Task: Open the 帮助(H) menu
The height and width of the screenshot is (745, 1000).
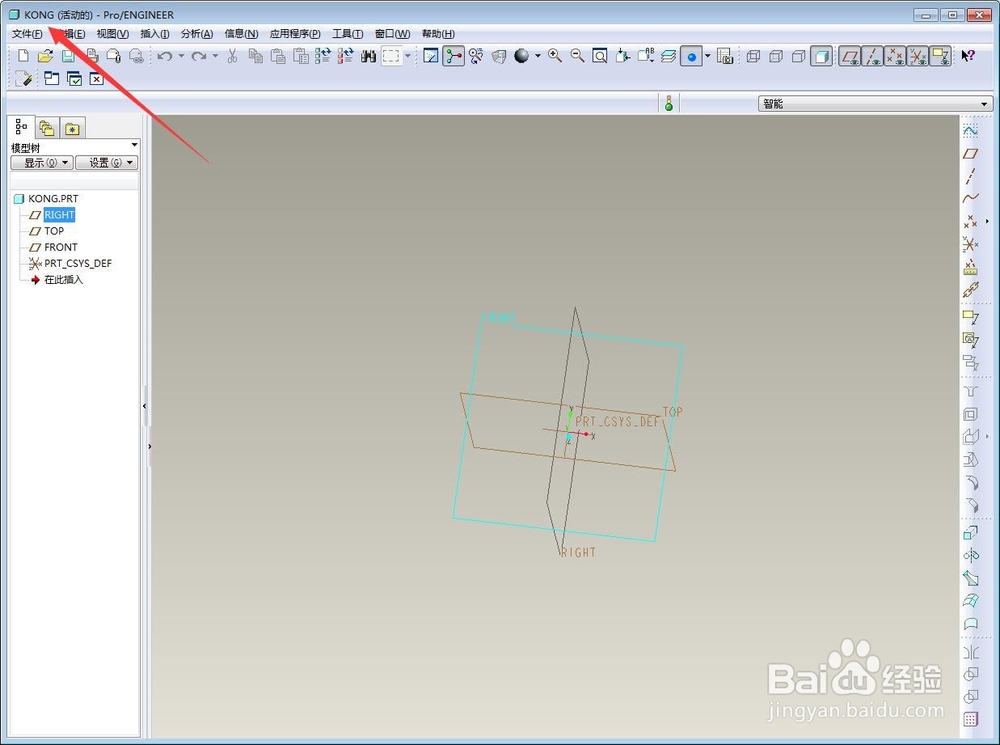Action: point(438,34)
